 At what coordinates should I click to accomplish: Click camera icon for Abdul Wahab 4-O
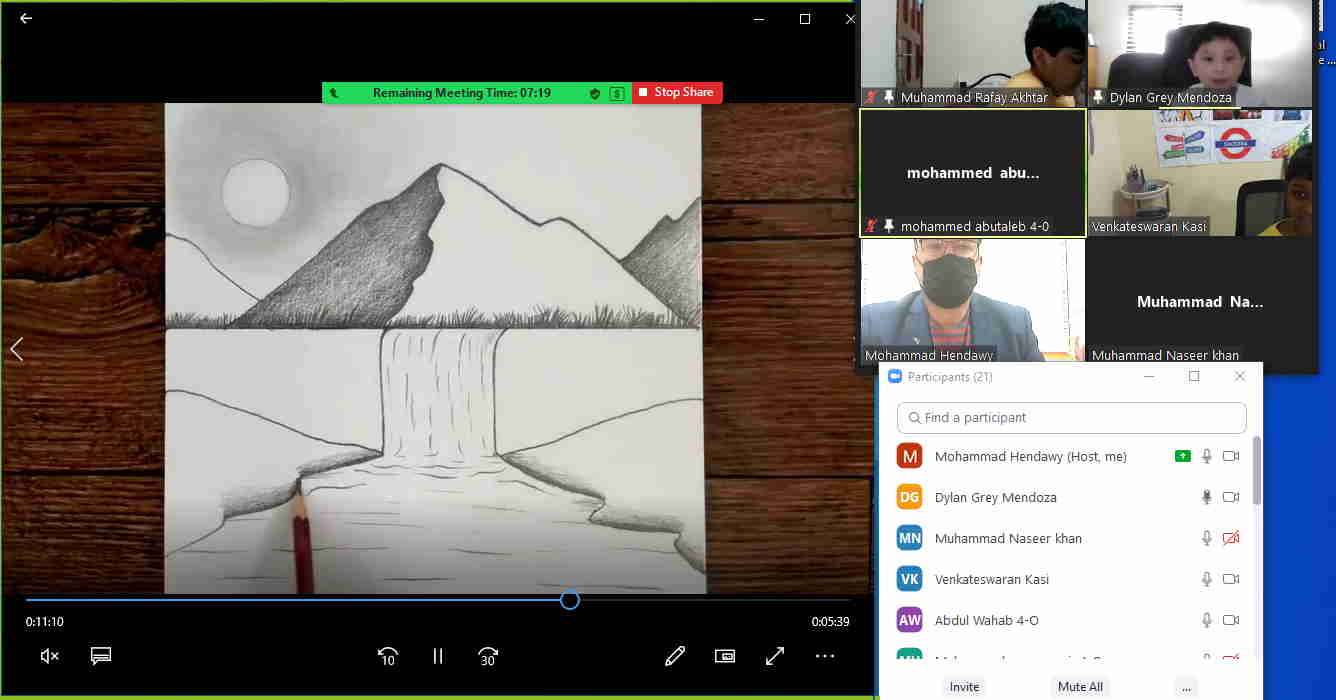pyautogui.click(x=1231, y=620)
